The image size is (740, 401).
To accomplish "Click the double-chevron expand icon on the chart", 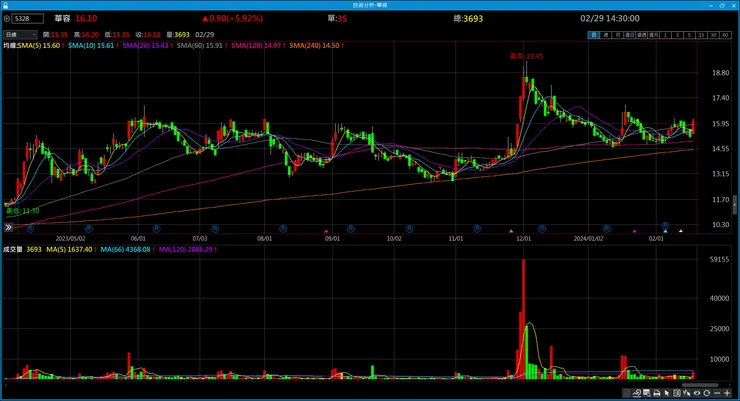I will pyautogui.click(x=8, y=227).
